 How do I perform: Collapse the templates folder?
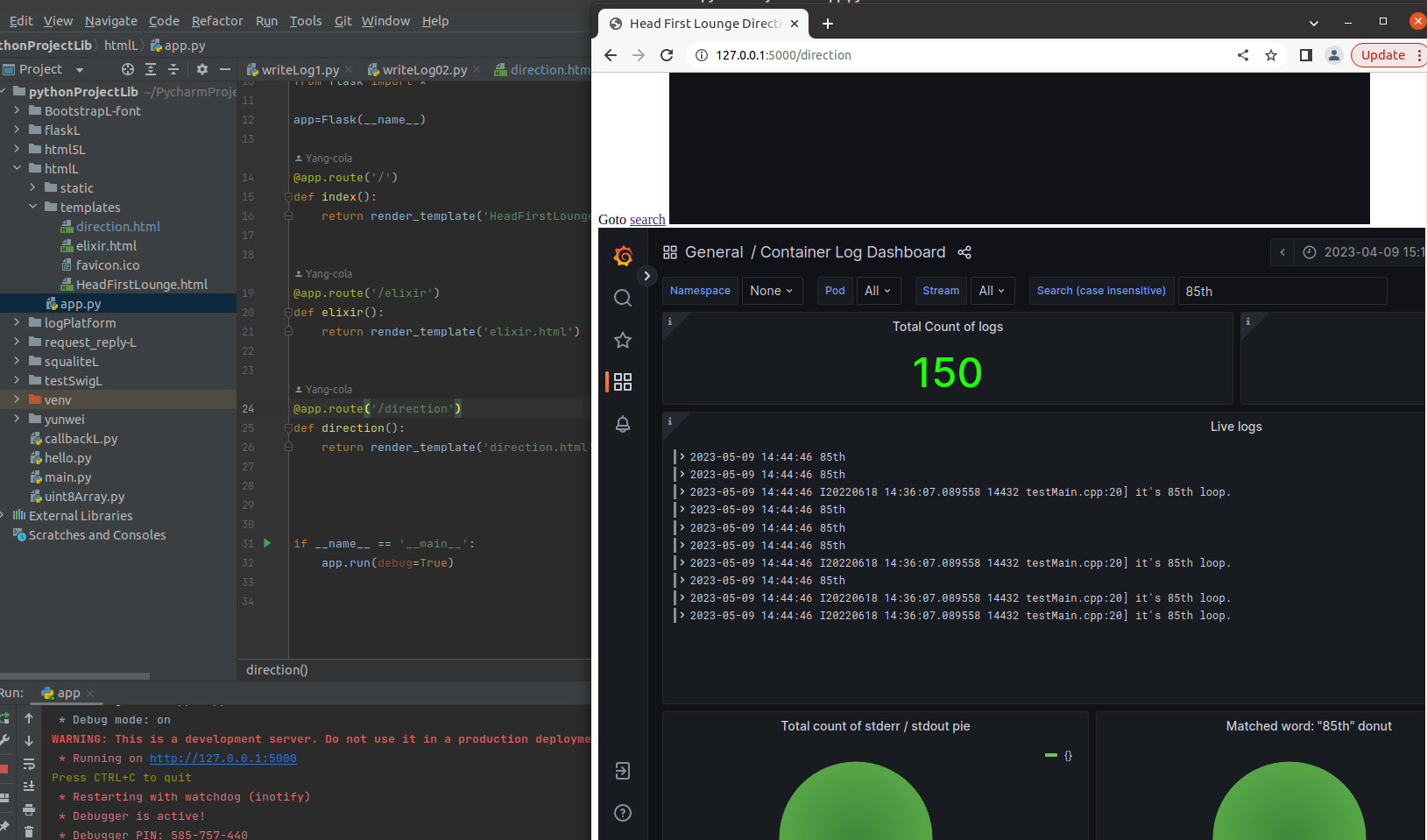tap(32, 207)
